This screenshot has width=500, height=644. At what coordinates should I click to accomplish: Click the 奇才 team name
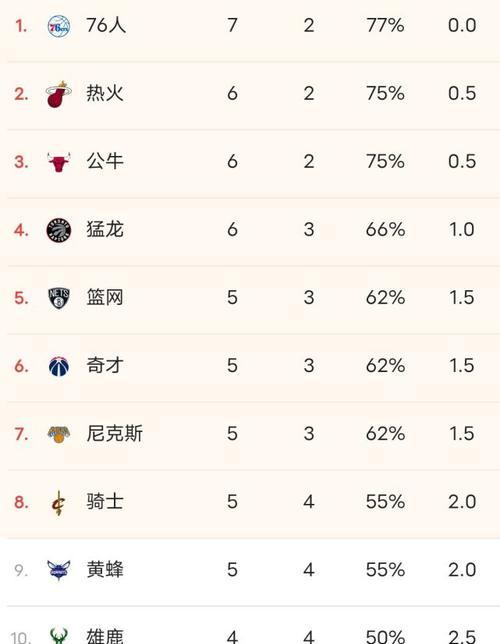(105, 366)
